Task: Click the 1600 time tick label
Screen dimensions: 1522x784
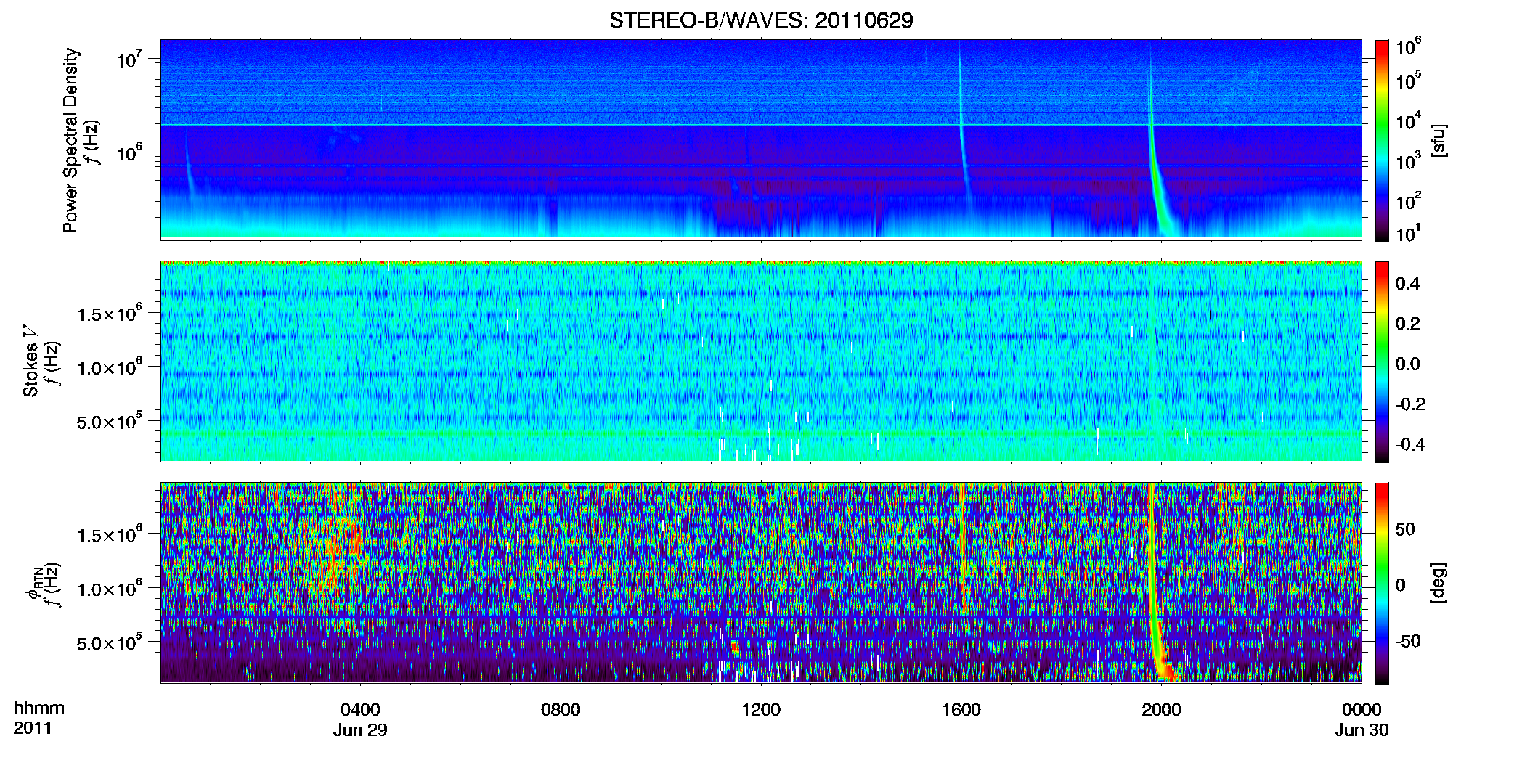Action: [961, 709]
